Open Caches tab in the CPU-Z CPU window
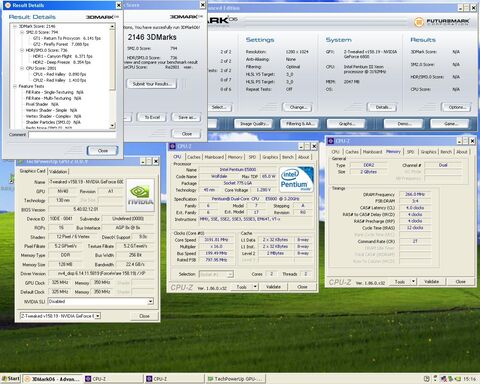This screenshot has height=384, width=480. 194,157
